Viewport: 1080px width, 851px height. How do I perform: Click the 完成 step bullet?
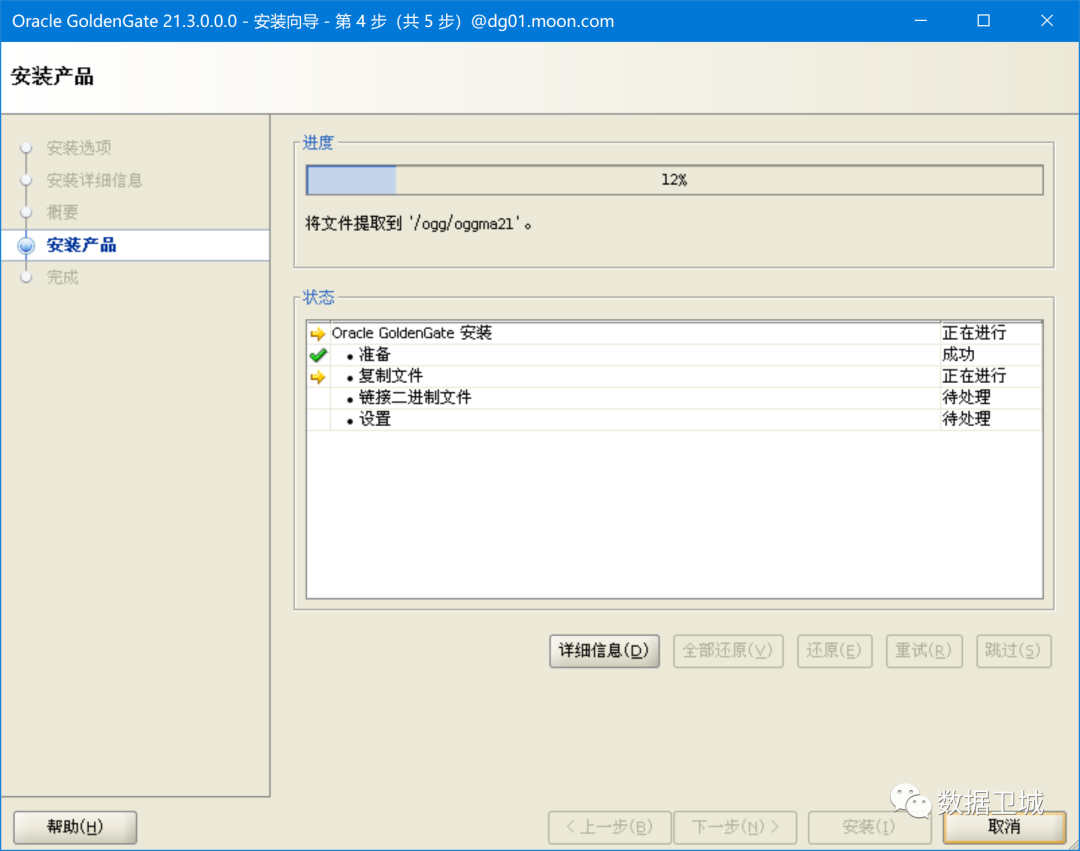pos(26,277)
